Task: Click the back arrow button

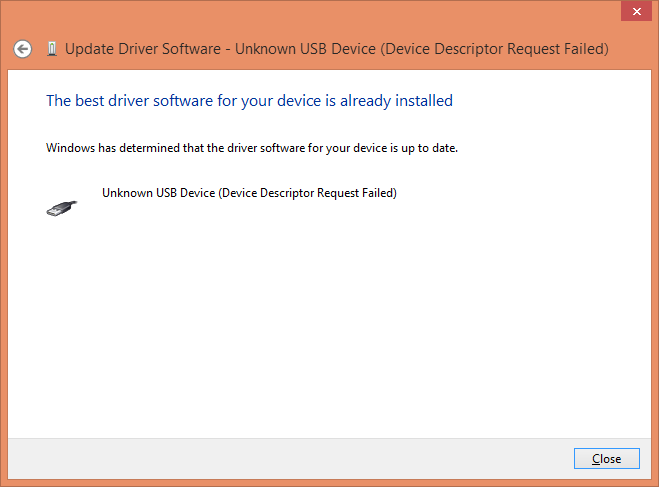Action: [x=23, y=48]
